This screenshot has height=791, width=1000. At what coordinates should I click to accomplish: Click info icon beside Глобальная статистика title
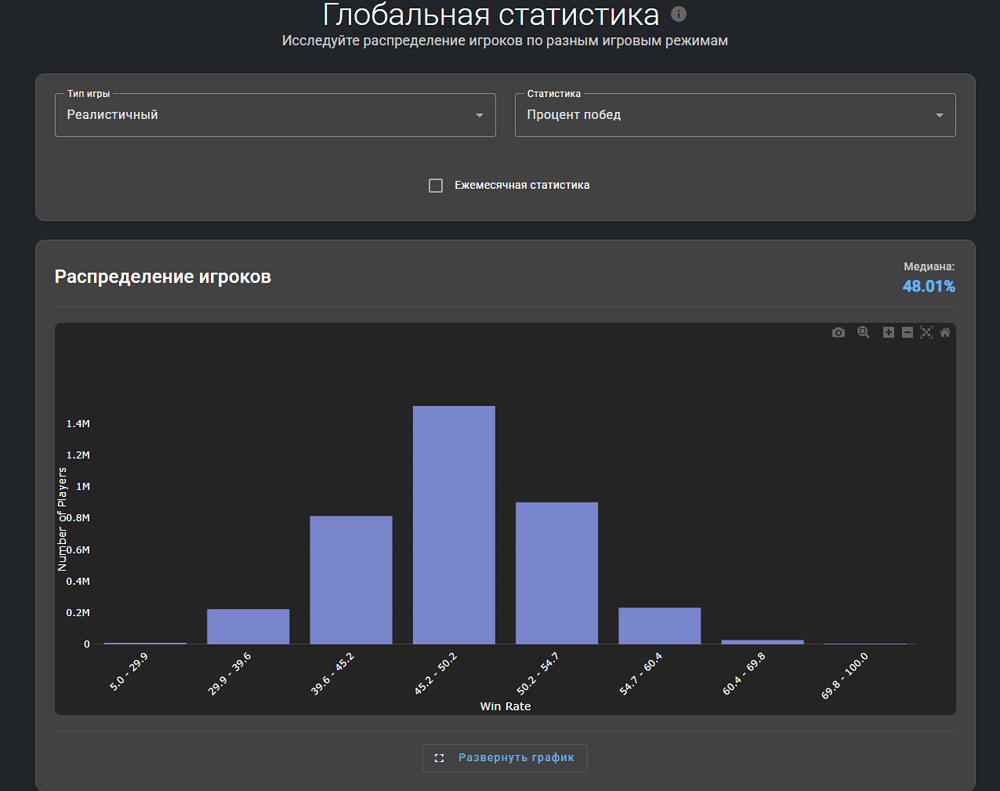[x=679, y=14]
